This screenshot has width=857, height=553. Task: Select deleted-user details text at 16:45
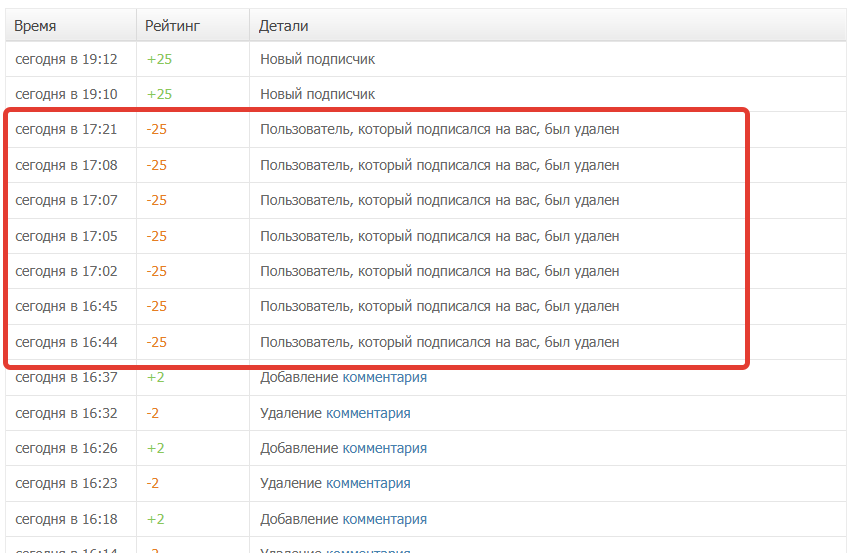pos(440,306)
